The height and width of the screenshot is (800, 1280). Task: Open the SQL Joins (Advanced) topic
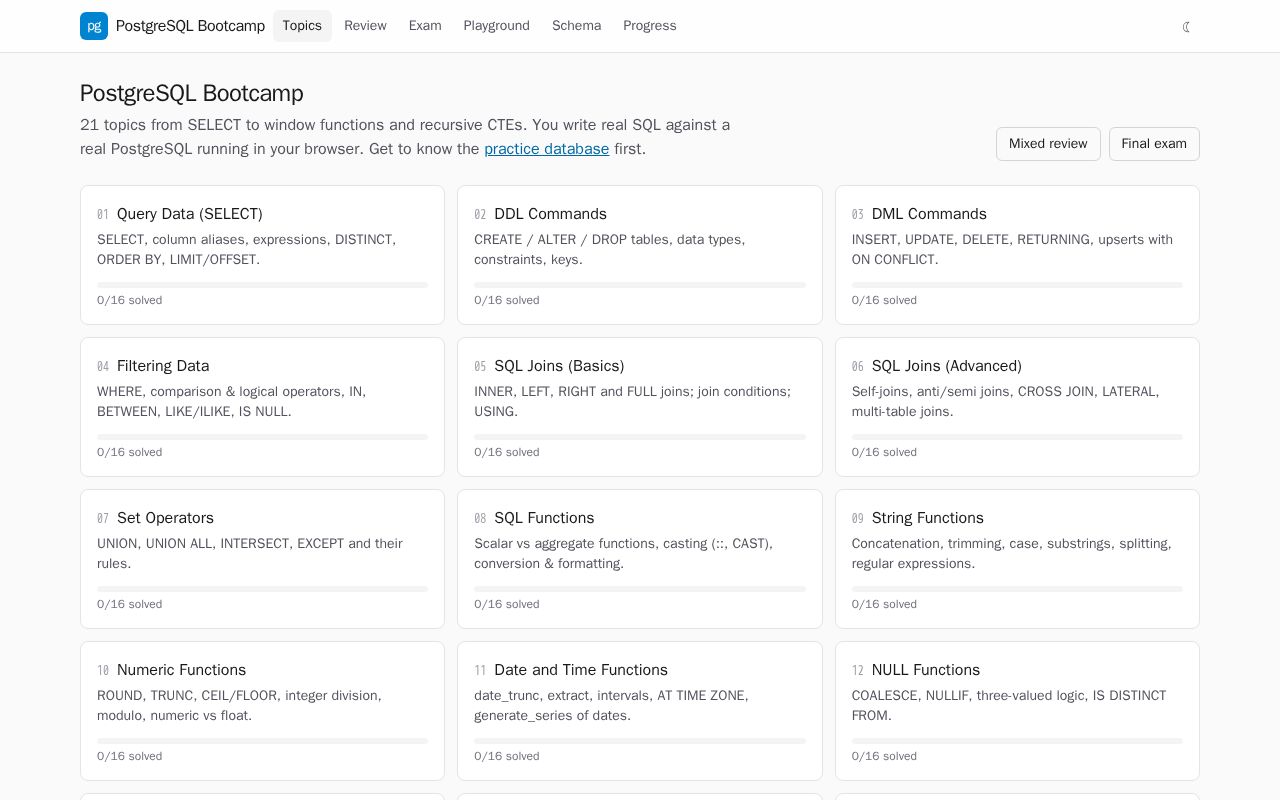1017,407
